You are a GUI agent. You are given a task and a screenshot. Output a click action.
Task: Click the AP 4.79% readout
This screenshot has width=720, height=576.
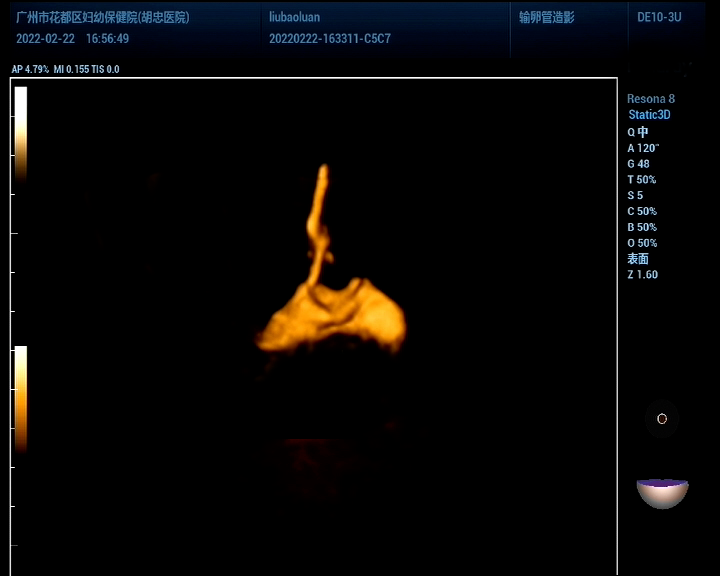click(30, 69)
